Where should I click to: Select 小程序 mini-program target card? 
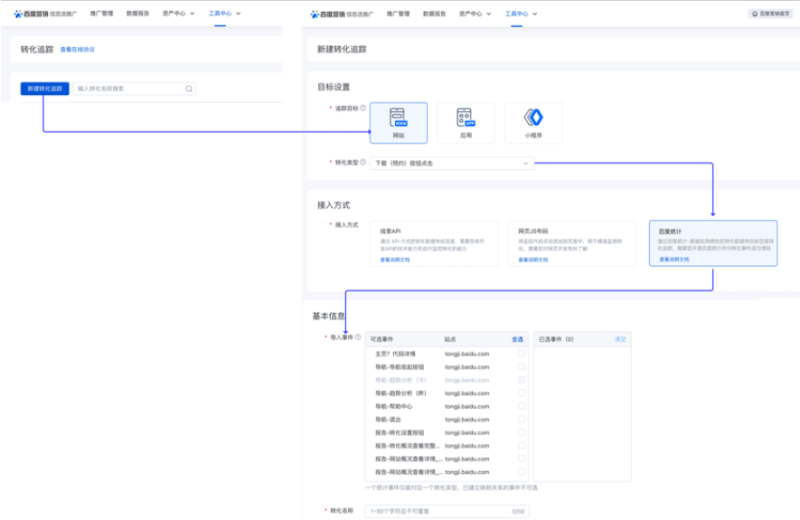pyautogui.click(x=533, y=123)
